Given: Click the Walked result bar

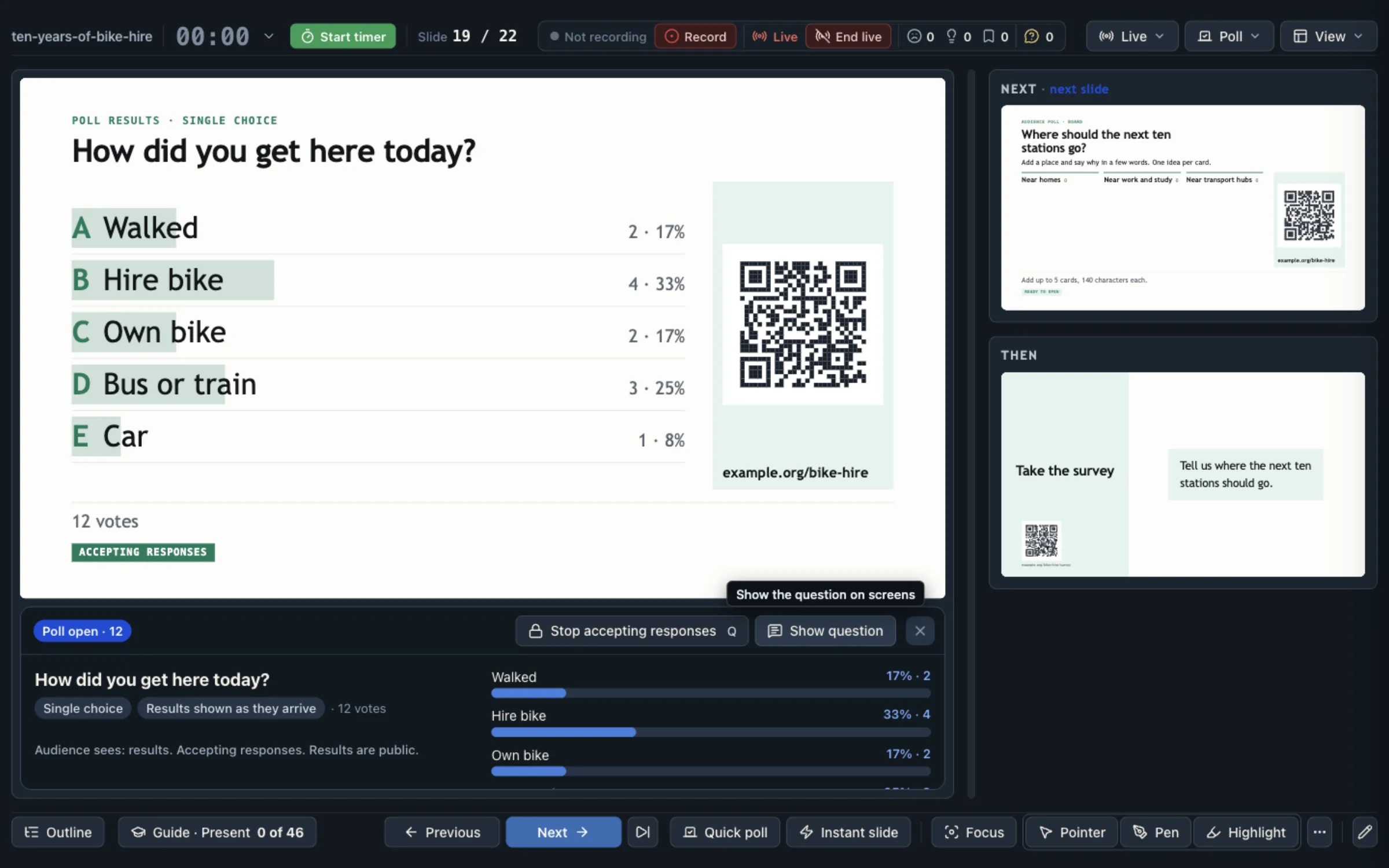Looking at the screenshot, I should [x=711, y=693].
